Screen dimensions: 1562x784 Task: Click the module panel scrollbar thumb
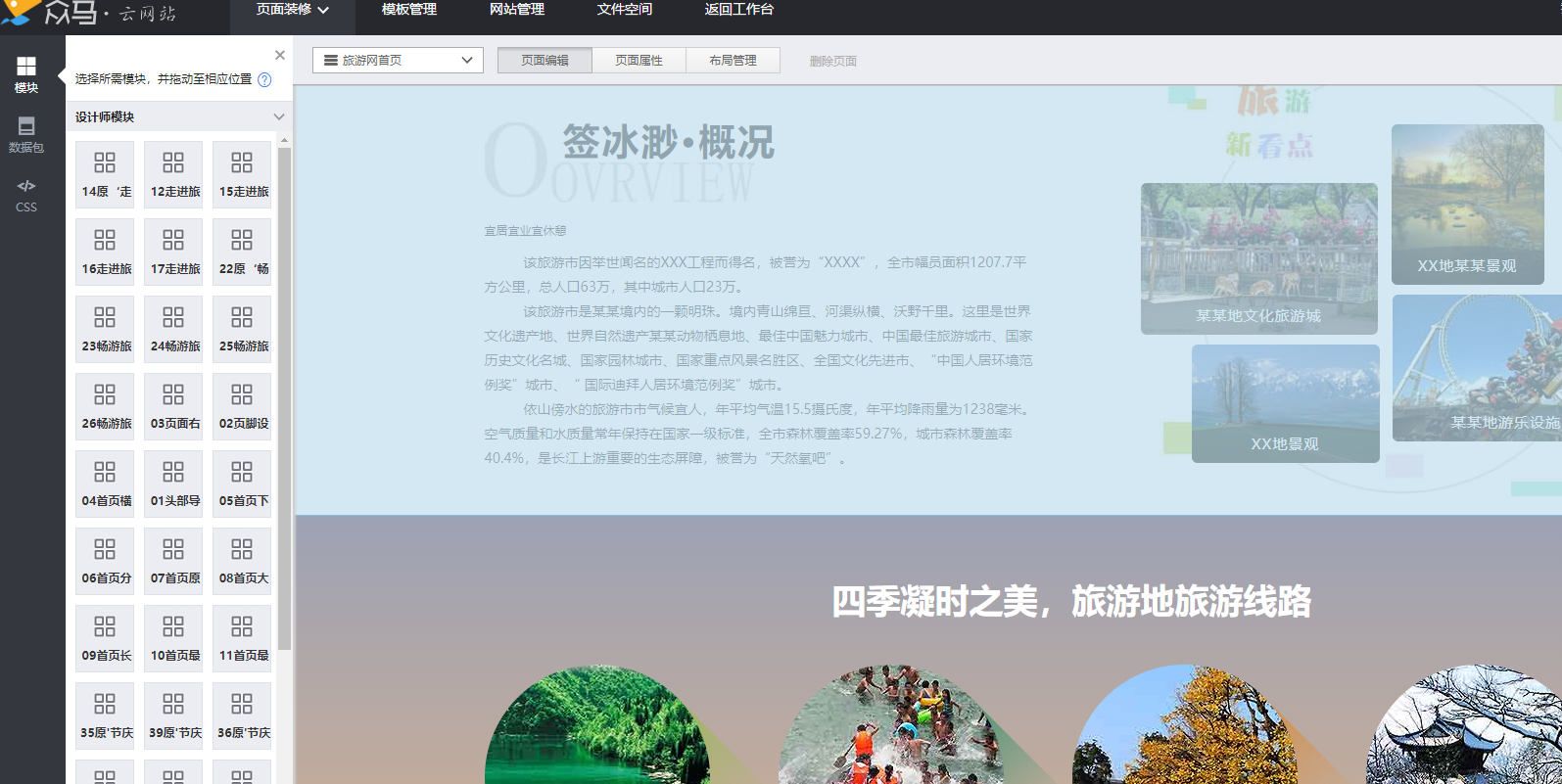click(285, 398)
